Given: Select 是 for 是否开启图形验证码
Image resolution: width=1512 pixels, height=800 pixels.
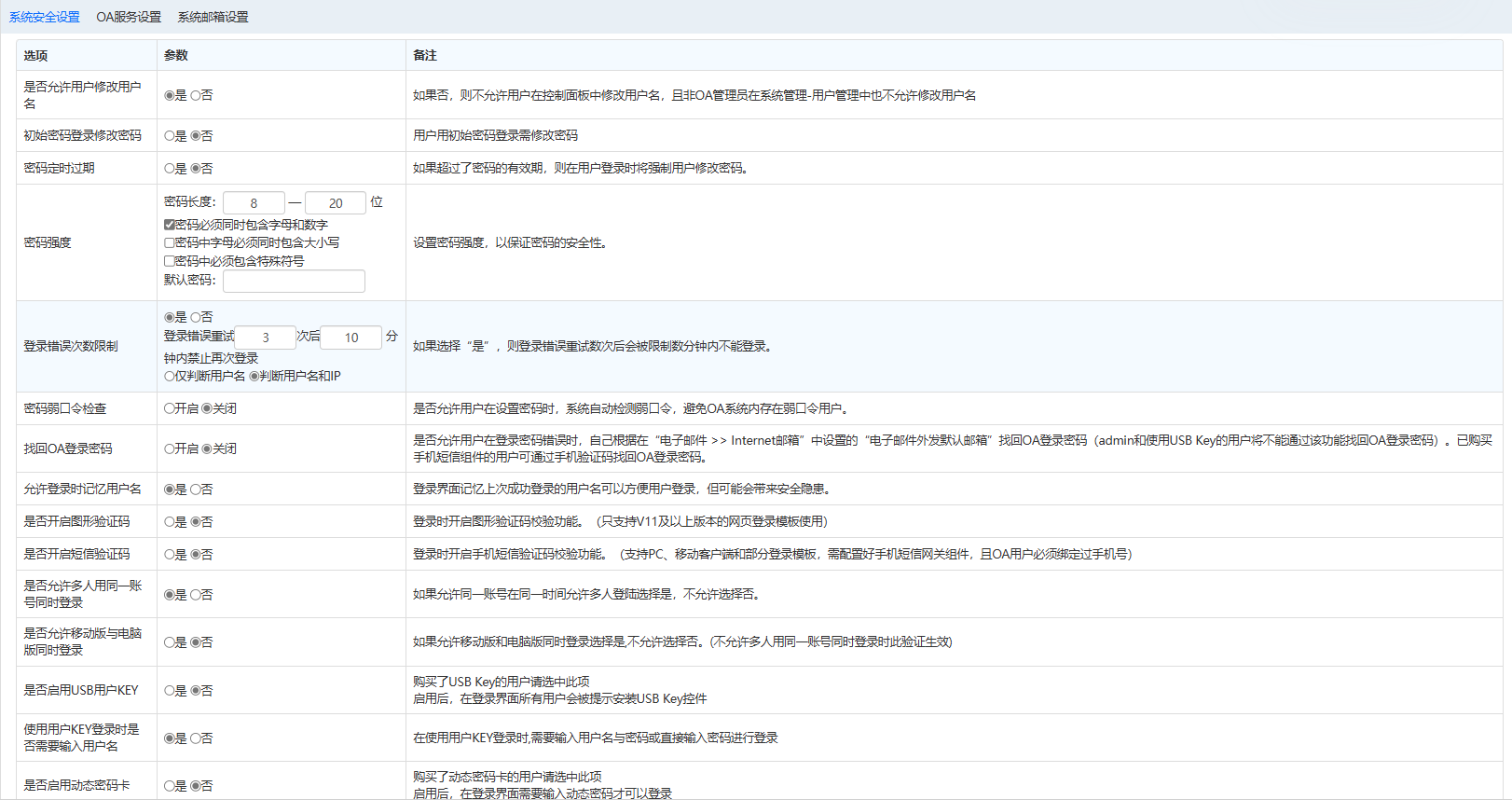Looking at the screenshot, I should pyautogui.click(x=170, y=522).
